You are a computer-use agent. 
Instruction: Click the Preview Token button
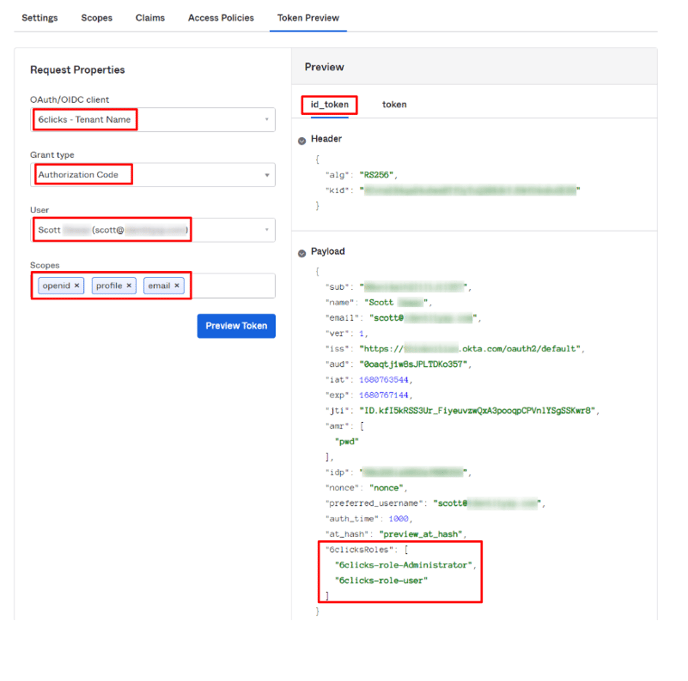[x=236, y=326]
